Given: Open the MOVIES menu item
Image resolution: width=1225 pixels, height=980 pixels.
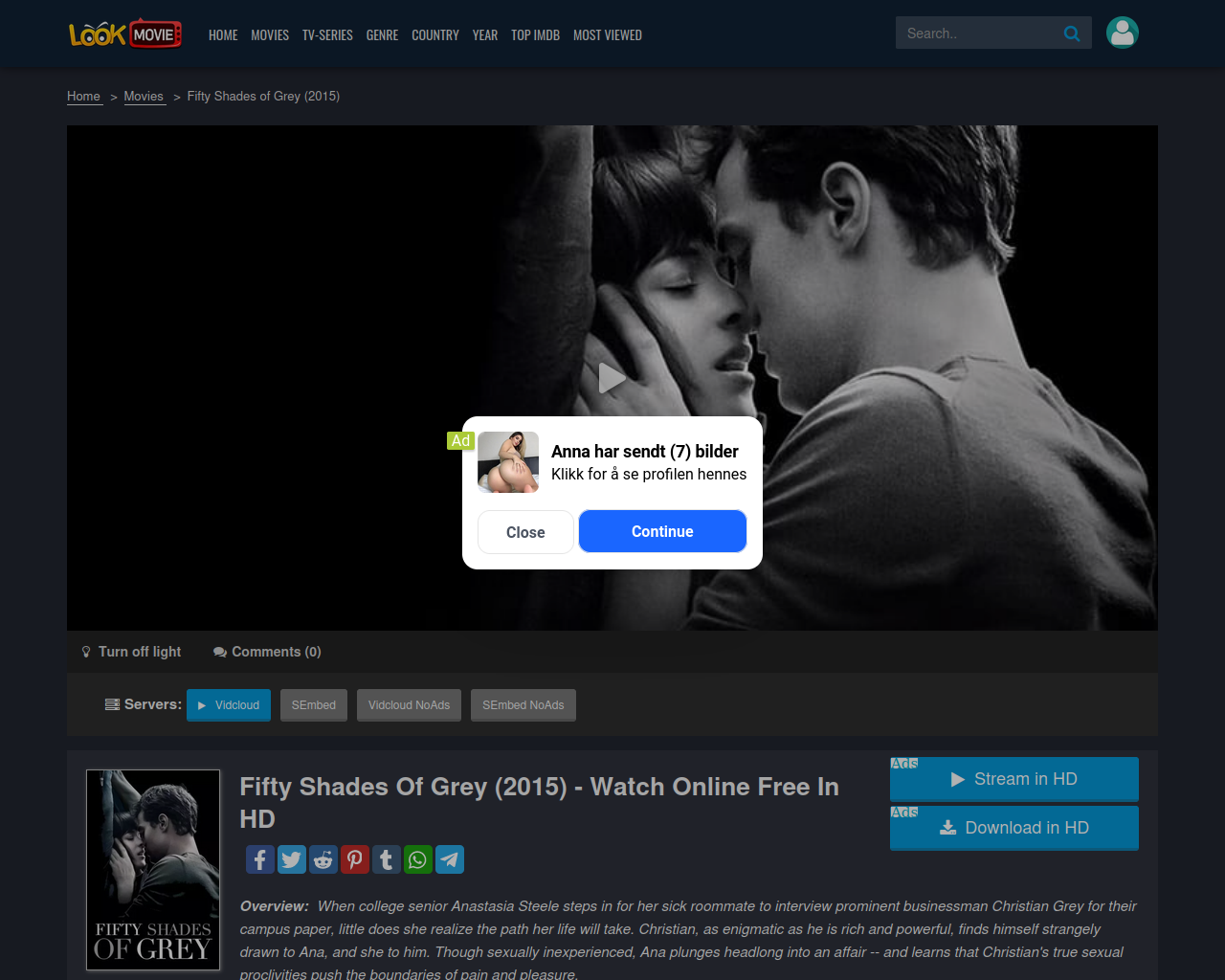Looking at the screenshot, I should [270, 34].
